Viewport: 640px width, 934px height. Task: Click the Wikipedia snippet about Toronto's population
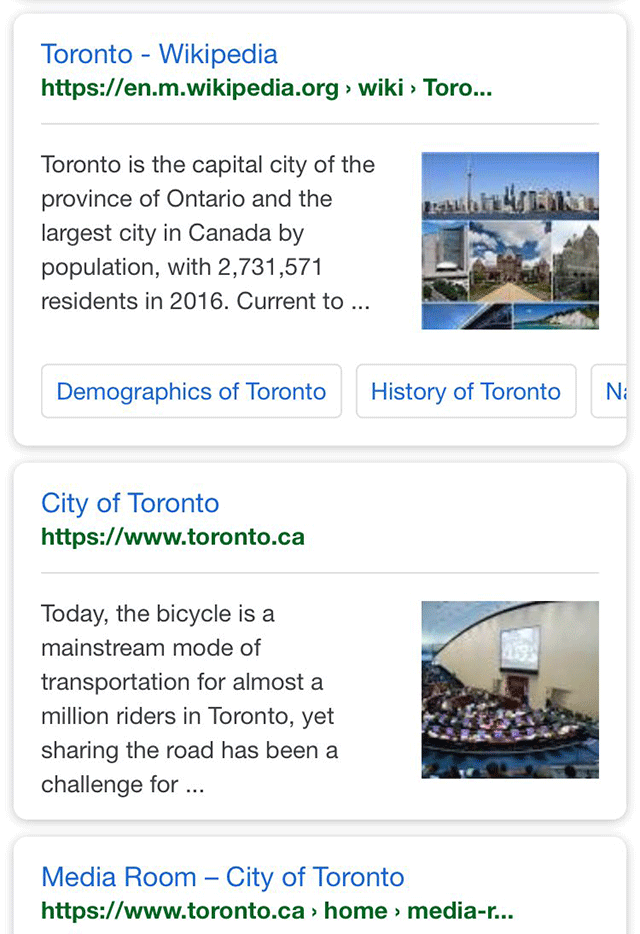pyautogui.click(x=208, y=233)
